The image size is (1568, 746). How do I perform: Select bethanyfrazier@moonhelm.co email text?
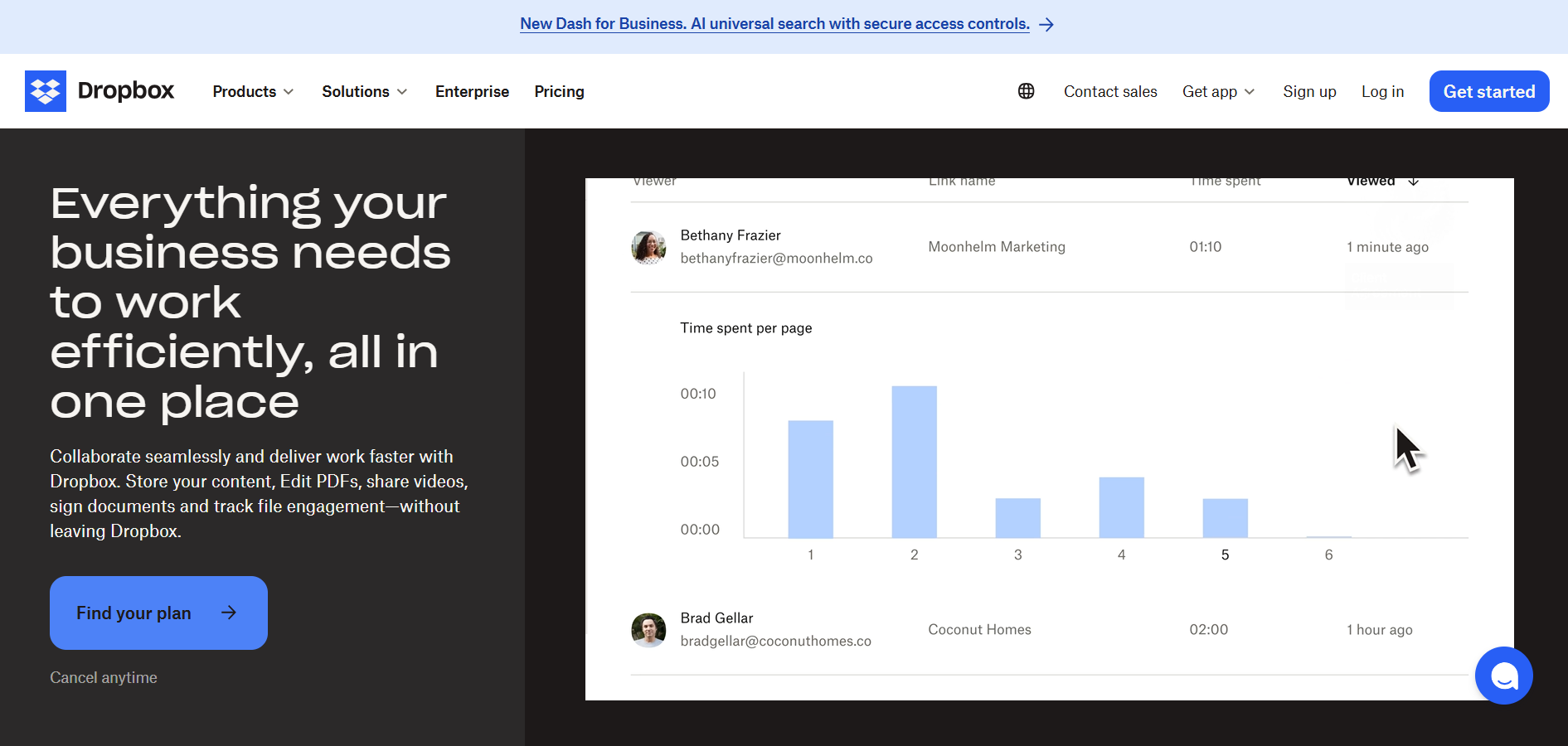click(776, 259)
